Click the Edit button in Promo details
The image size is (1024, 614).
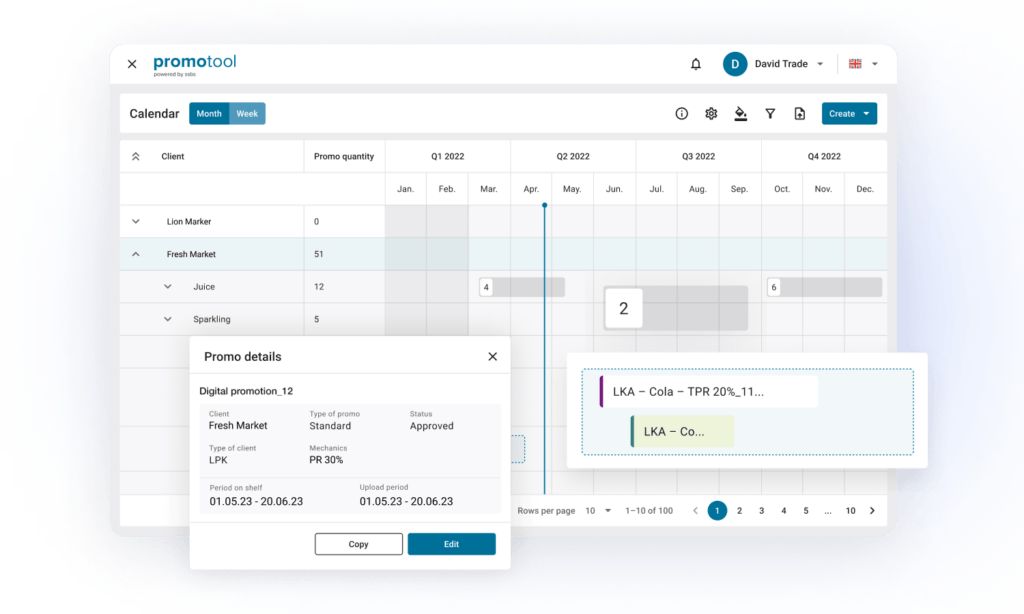[451, 544]
